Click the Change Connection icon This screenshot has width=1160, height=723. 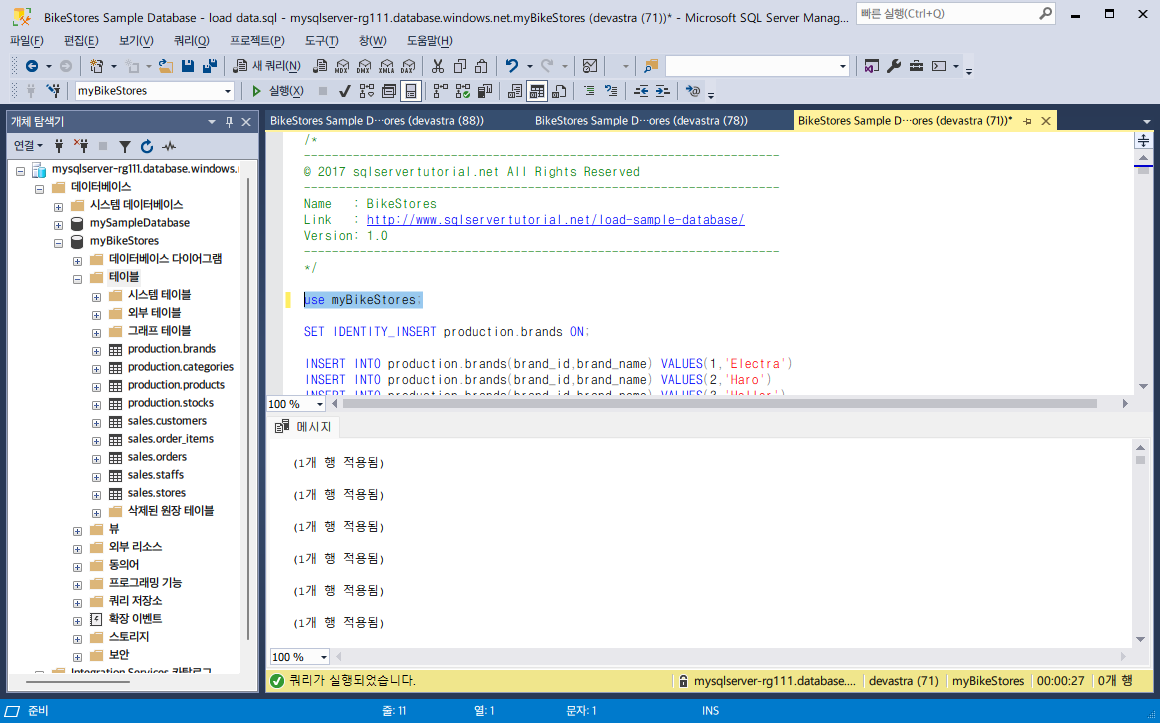(x=53, y=91)
